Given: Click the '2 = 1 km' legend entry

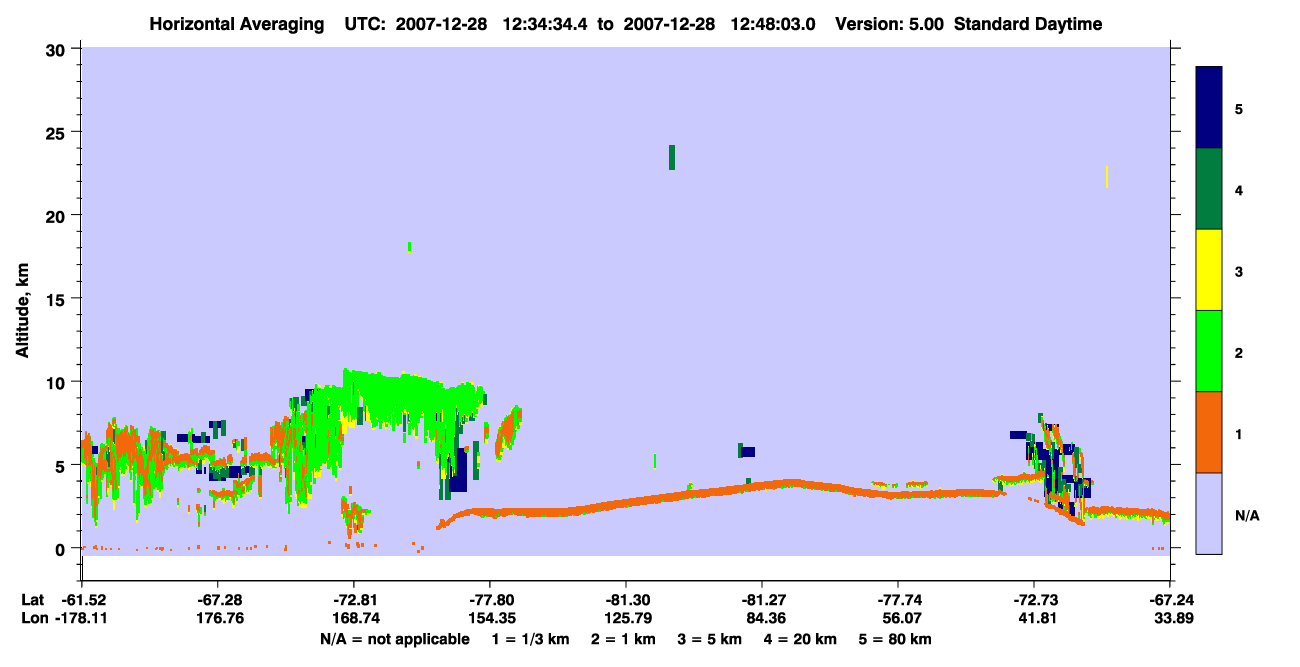Looking at the screenshot, I should [625, 639].
